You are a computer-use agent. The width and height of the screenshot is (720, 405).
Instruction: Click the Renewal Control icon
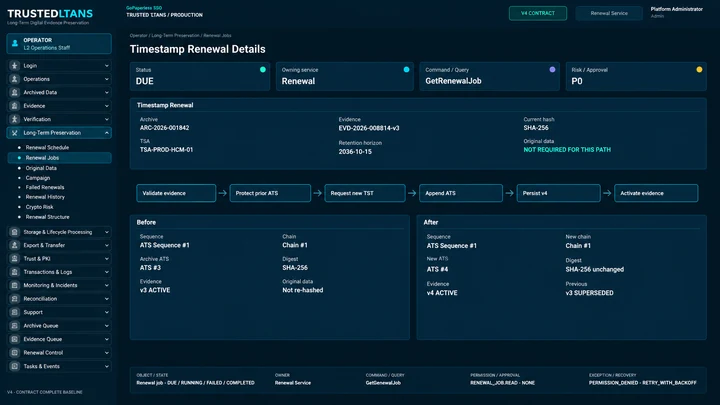pyautogui.click(x=15, y=353)
